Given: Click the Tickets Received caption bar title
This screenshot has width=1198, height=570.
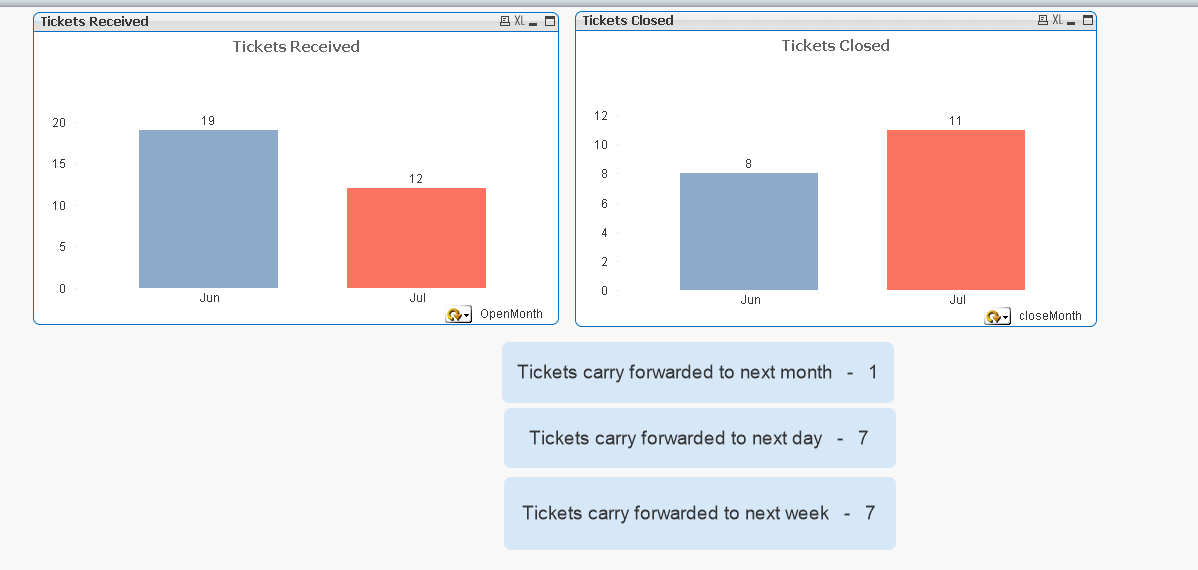Looking at the screenshot, I should coord(95,21).
